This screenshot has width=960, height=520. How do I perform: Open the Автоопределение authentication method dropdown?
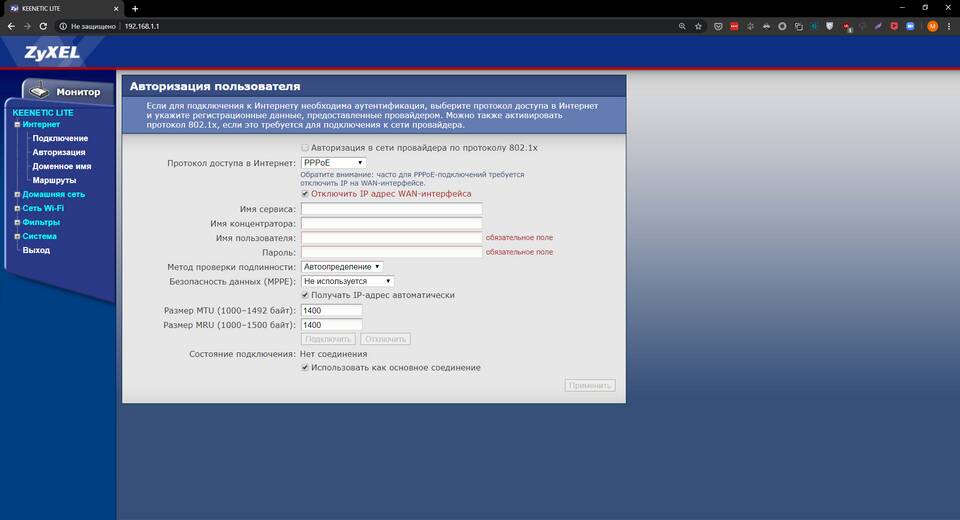[x=342, y=267]
